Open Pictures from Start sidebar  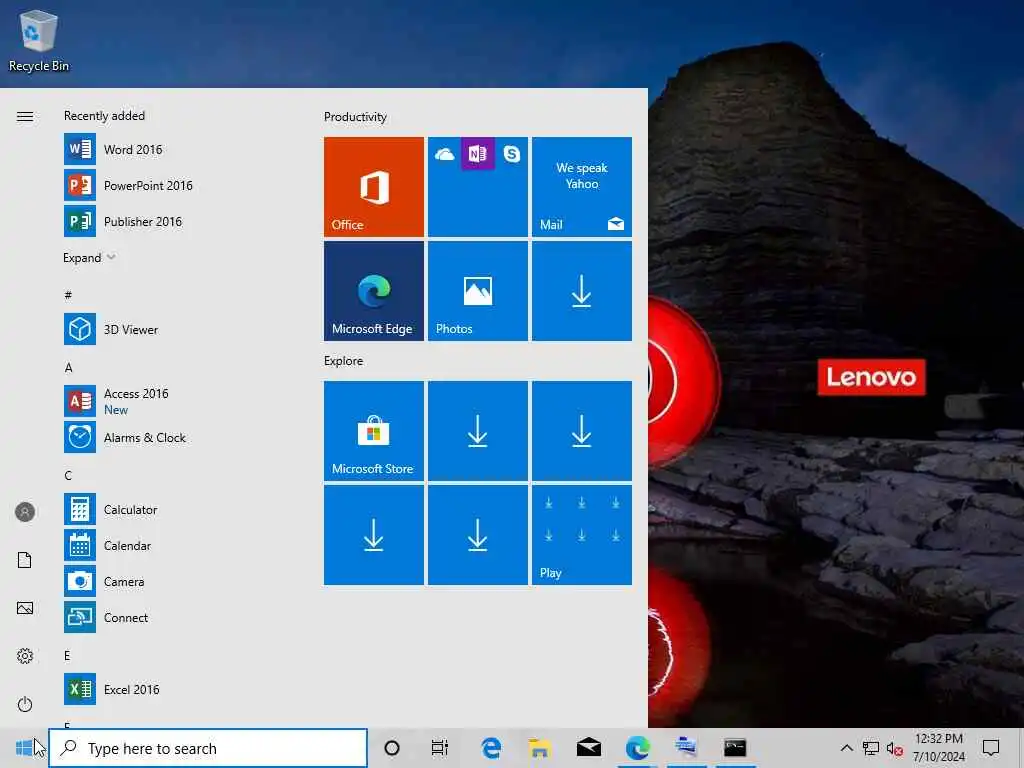pyautogui.click(x=25, y=608)
